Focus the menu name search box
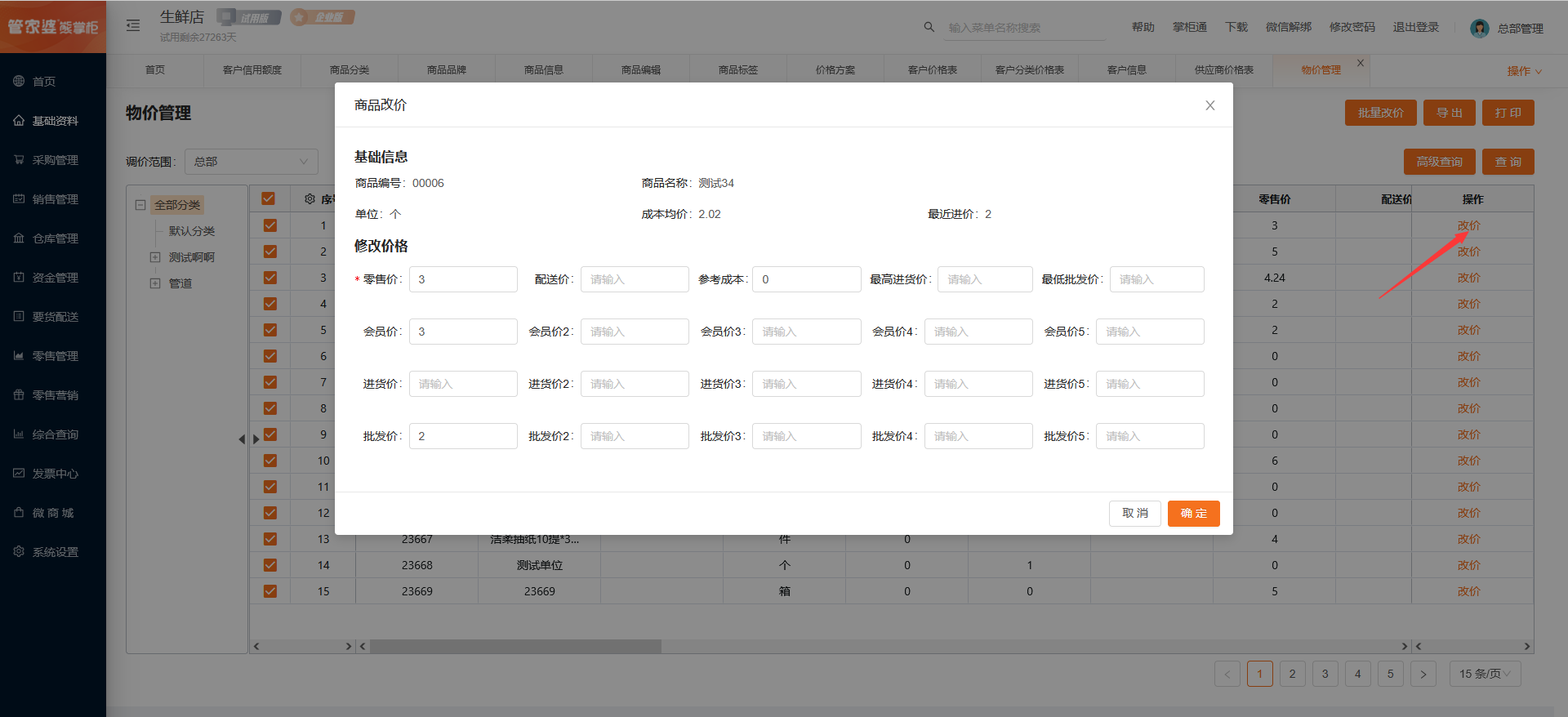 [1025, 28]
